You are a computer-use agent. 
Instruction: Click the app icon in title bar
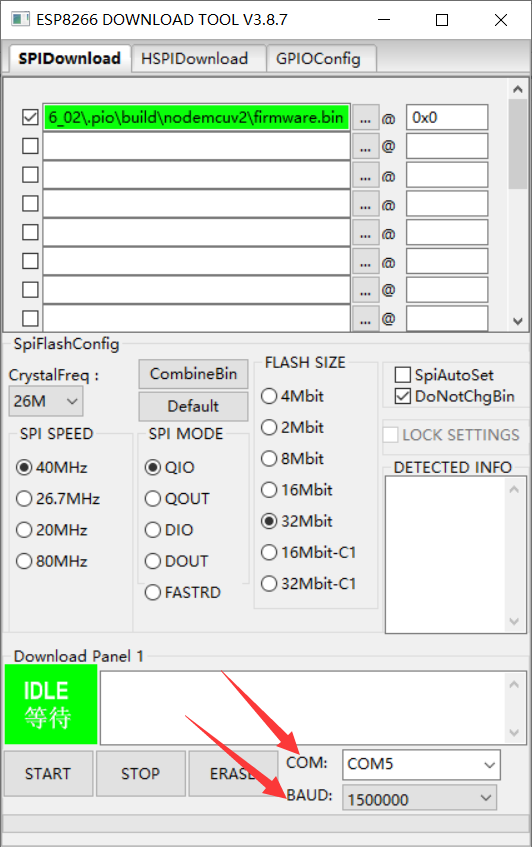click(21, 19)
